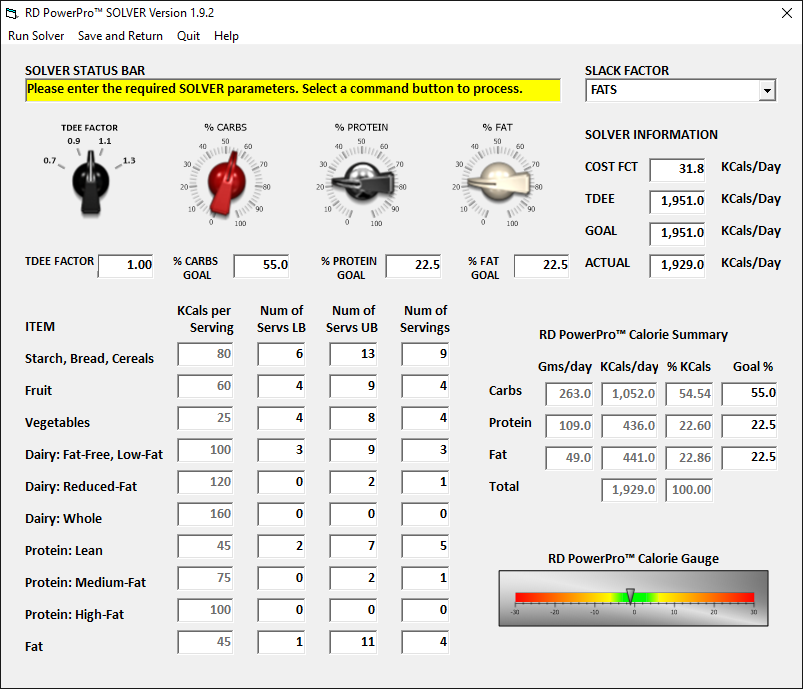
Task: Edit Dairy Whole servings lower bound
Action: pyautogui.click(x=281, y=514)
